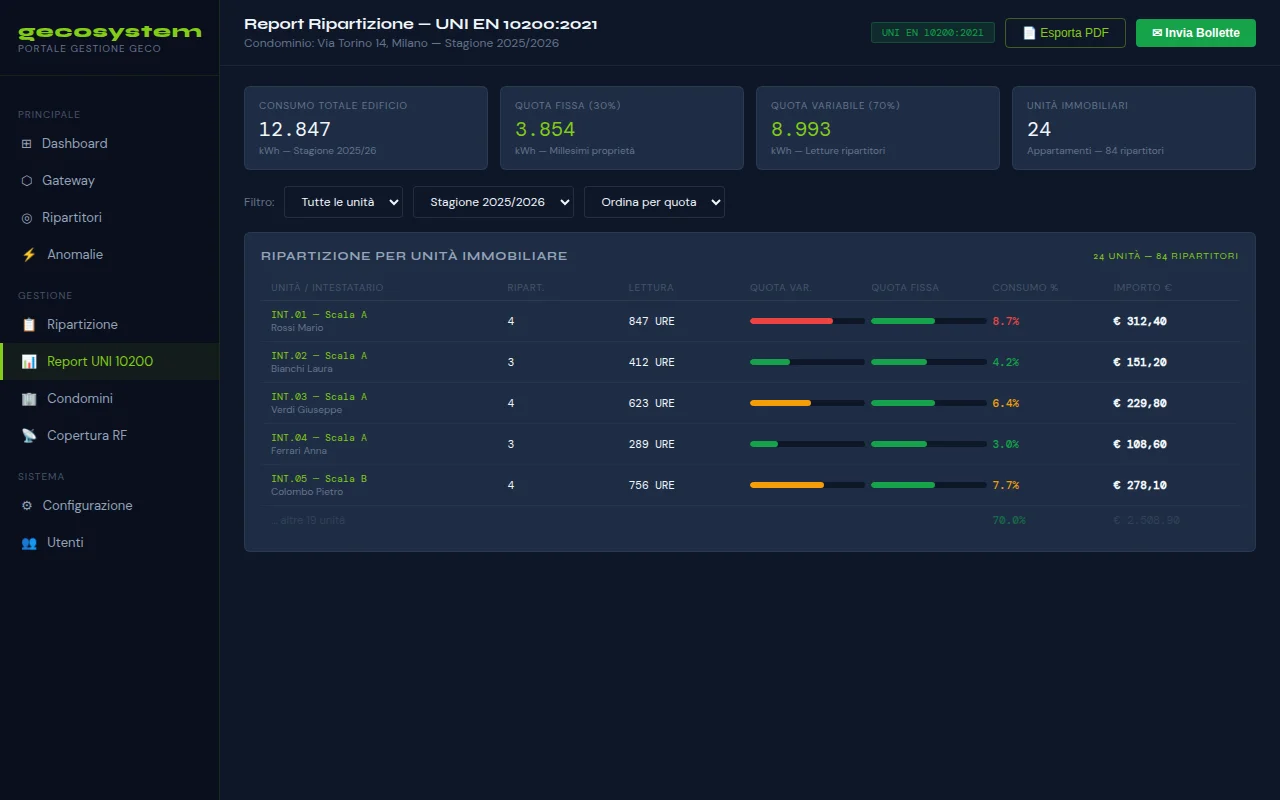Click the '6.4%' consumption value
This screenshot has height=800, width=1280.
1006,403
